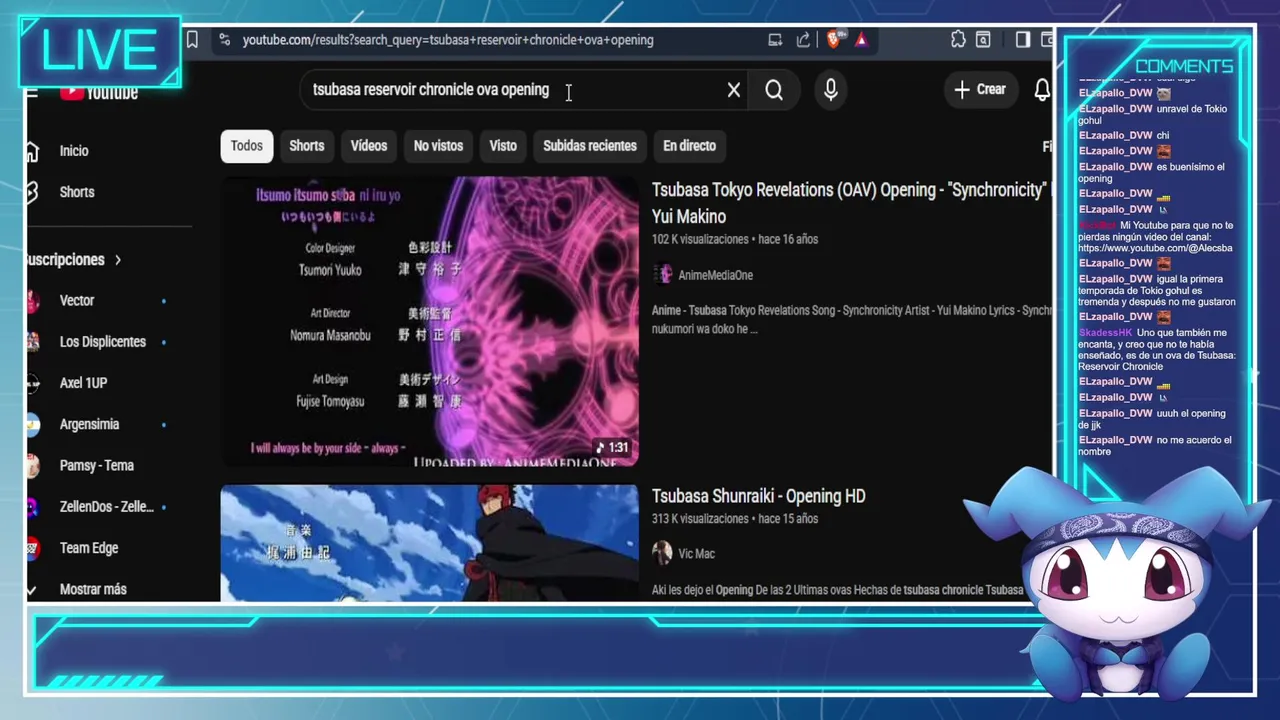Screen dimensions: 1280x720
Task: Open Tsubasa Tokyo Revelations video thumbnail
Action: tap(429, 322)
